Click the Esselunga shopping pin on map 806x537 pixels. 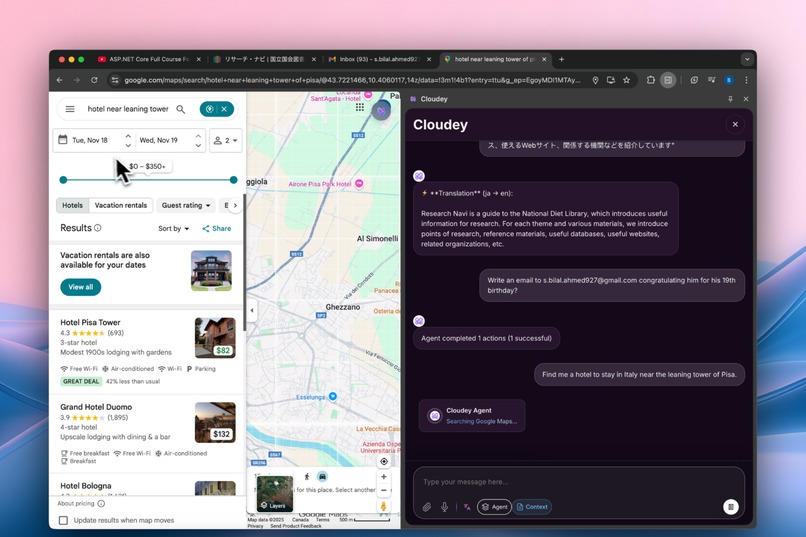333,396
